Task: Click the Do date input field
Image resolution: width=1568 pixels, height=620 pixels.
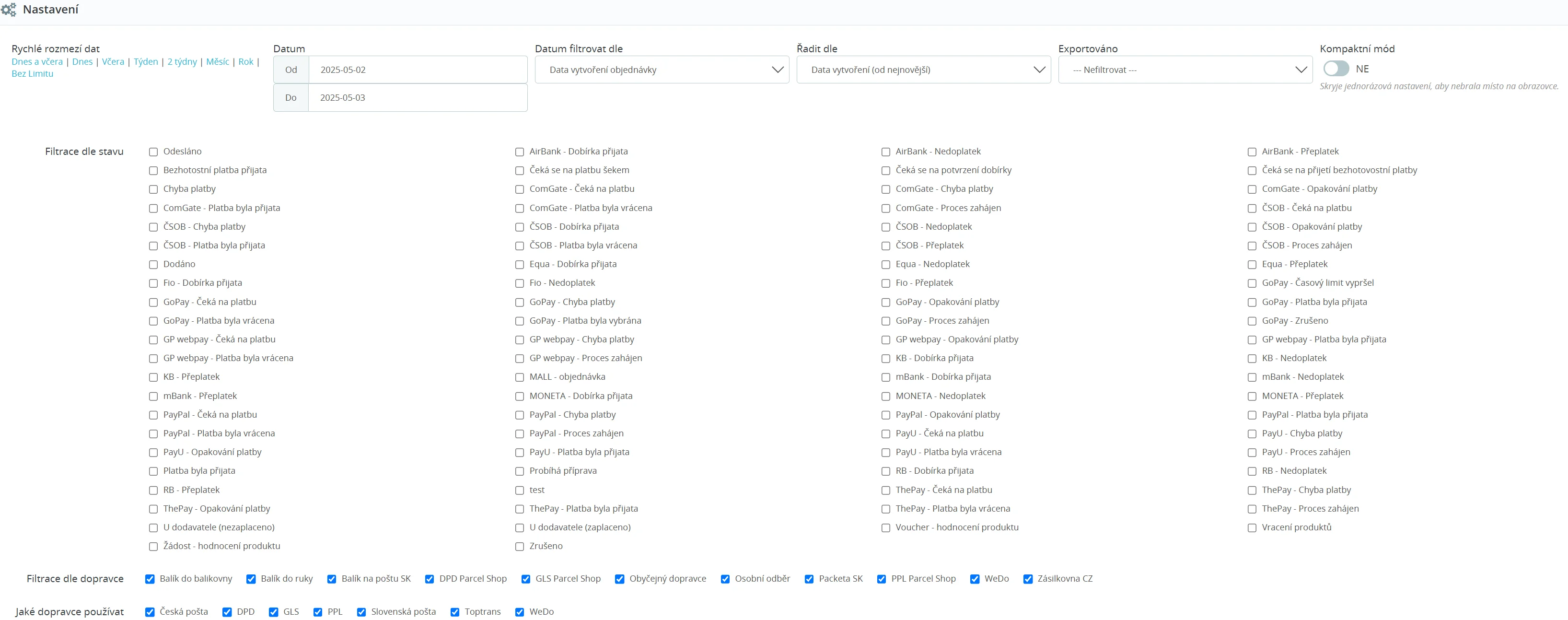Action: [417, 97]
